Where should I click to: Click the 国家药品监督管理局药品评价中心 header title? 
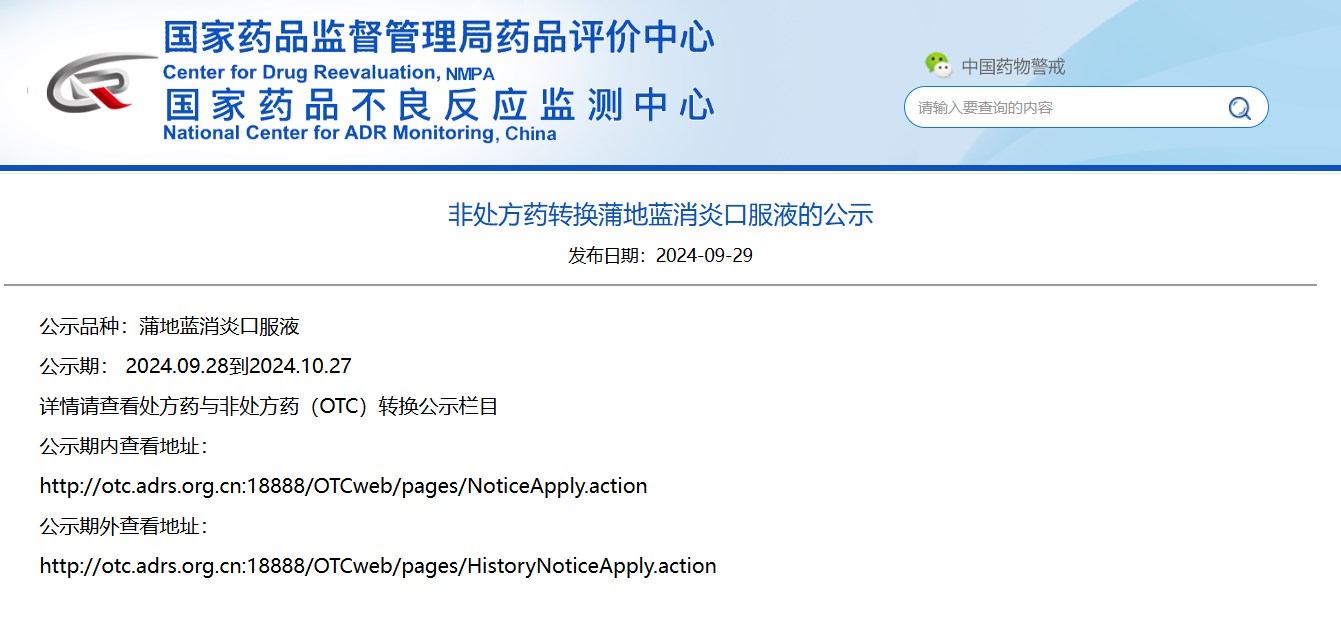point(438,38)
